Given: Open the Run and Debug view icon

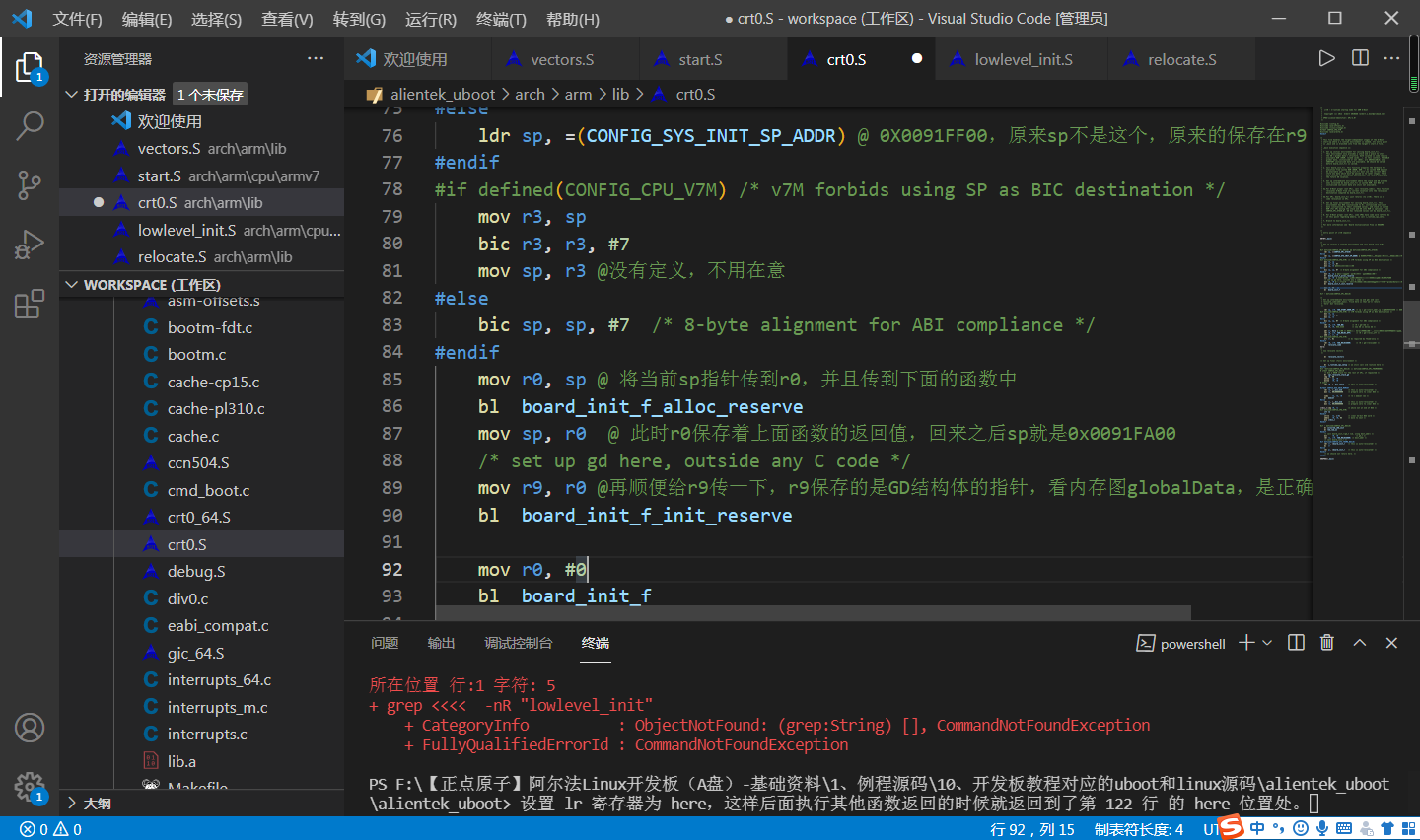Looking at the screenshot, I should [x=30, y=244].
